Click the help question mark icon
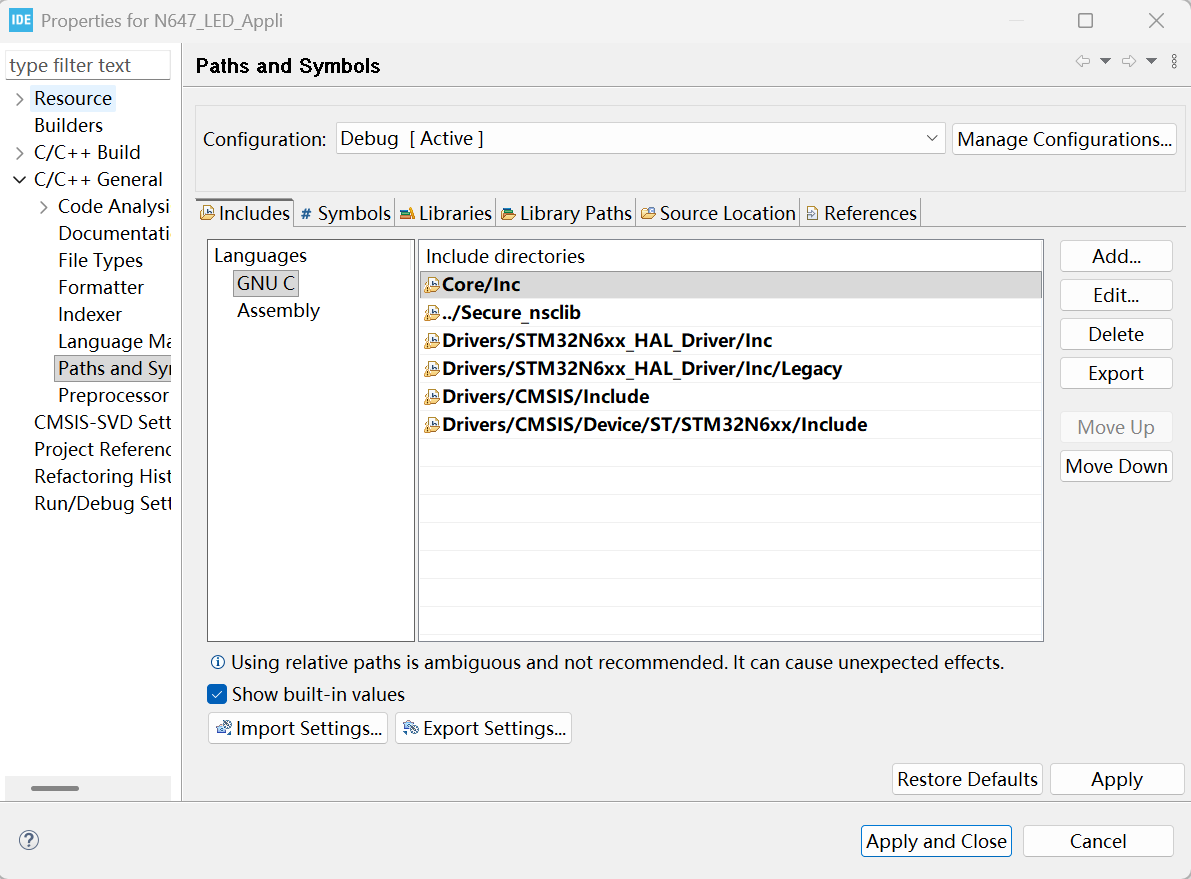1191x879 pixels. click(29, 840)
